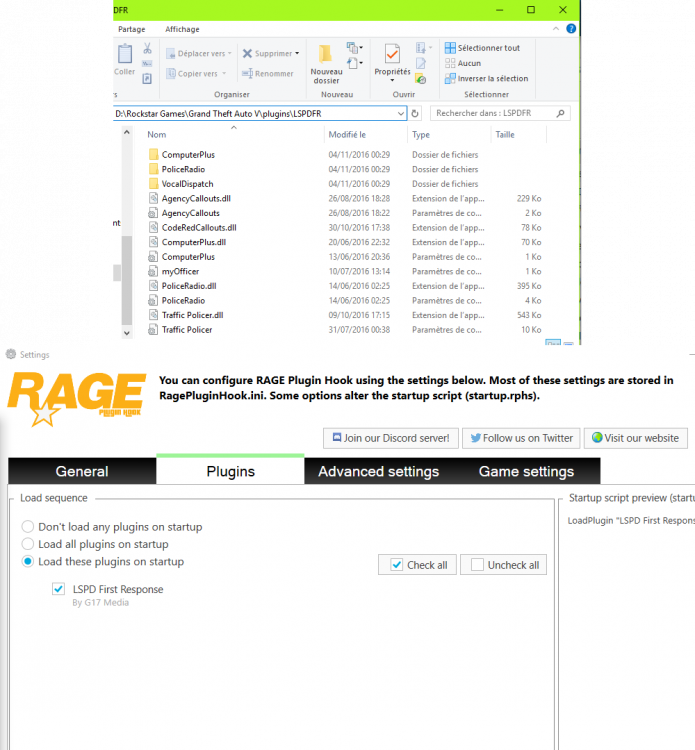Screen dimensions: 695x750
Task: Select the PoliceRadio folder icon
Action: coord(154,169)
